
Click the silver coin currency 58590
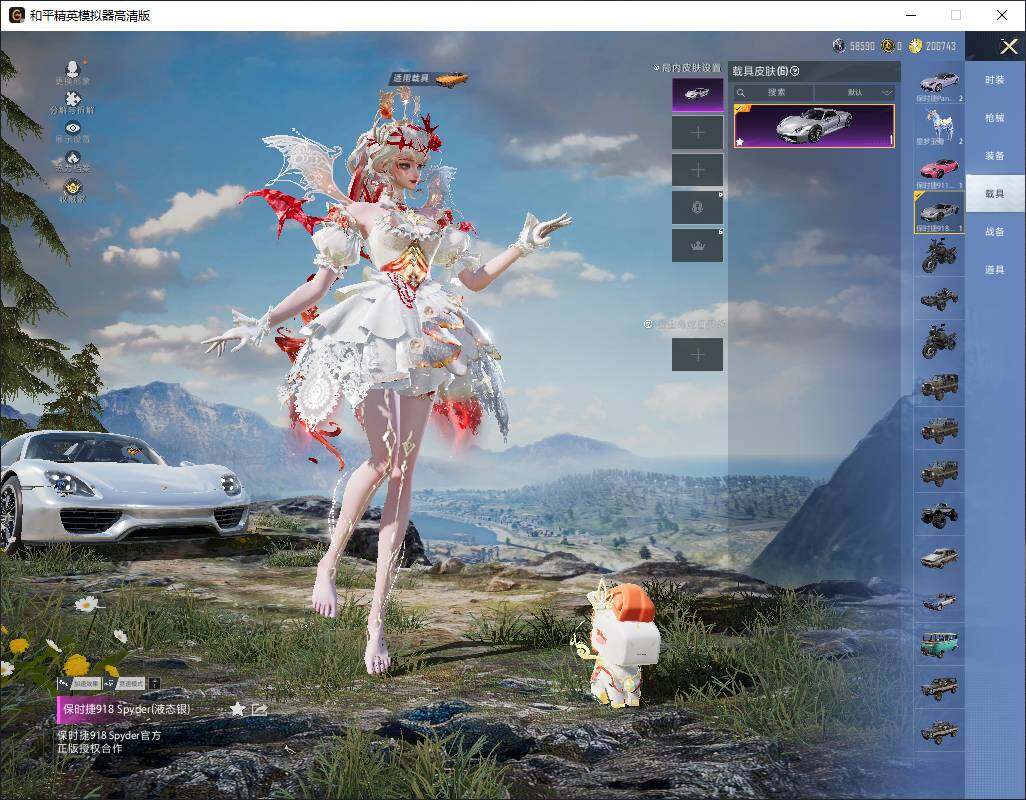coord(853,46)
